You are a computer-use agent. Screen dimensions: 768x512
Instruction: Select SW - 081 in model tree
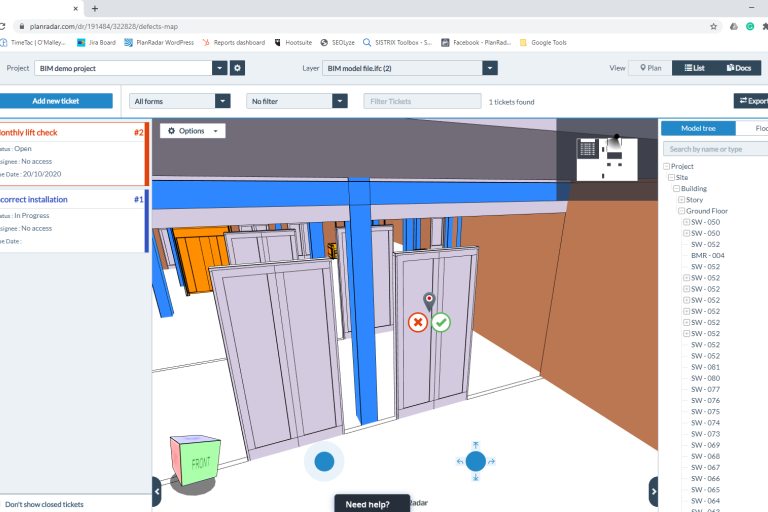click(705, 367)
